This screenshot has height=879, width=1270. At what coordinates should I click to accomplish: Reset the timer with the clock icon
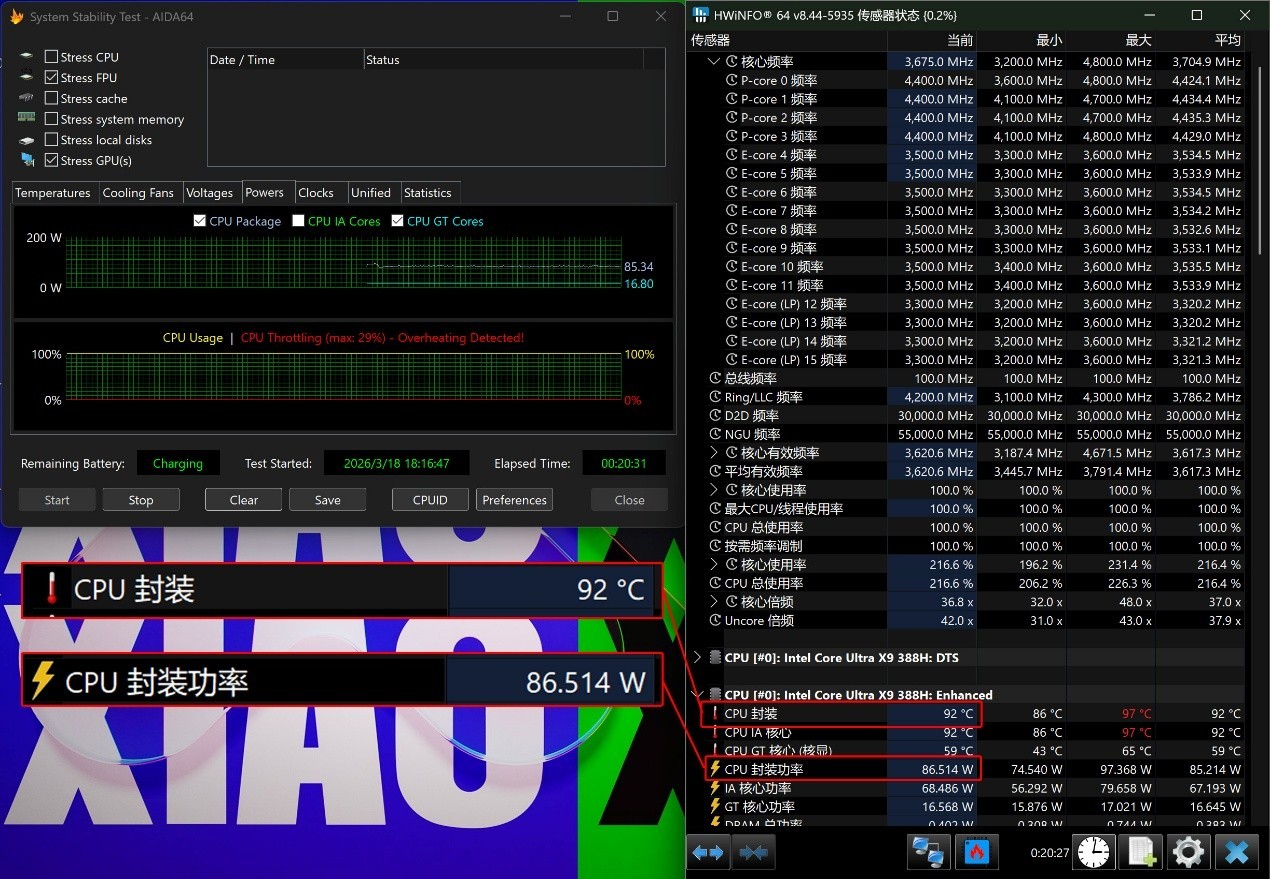[x=1093, y=852]
